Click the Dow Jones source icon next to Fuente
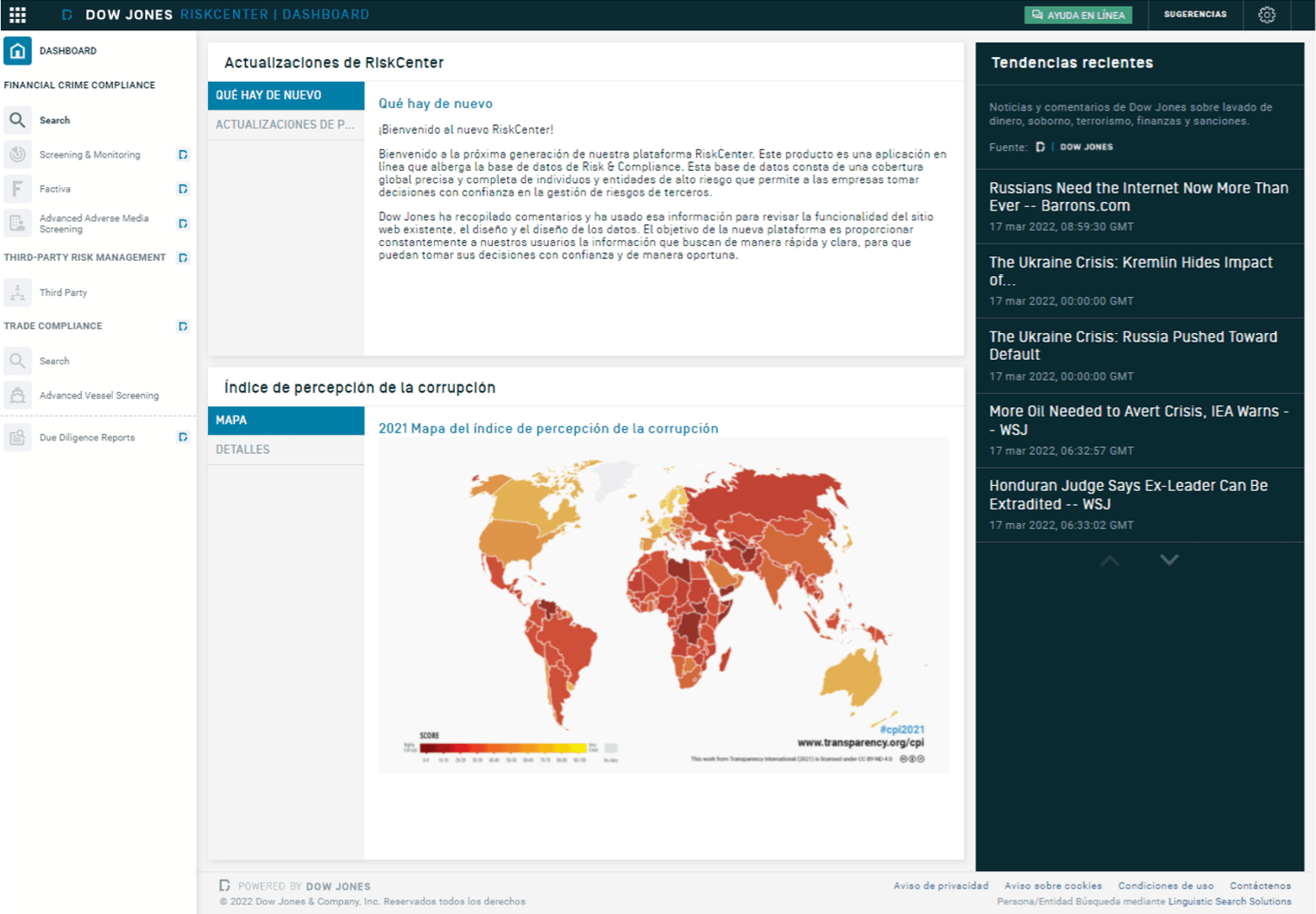The height and width of the screenshot is (914, 1316). 1041,147
